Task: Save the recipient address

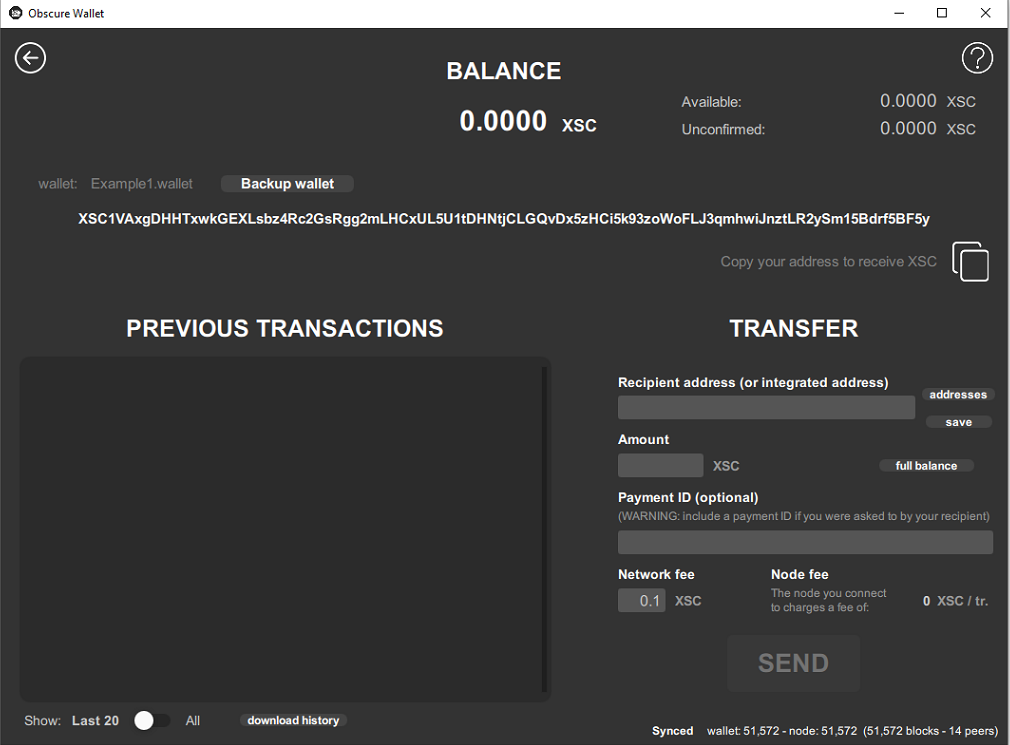Action: [957, 422]
